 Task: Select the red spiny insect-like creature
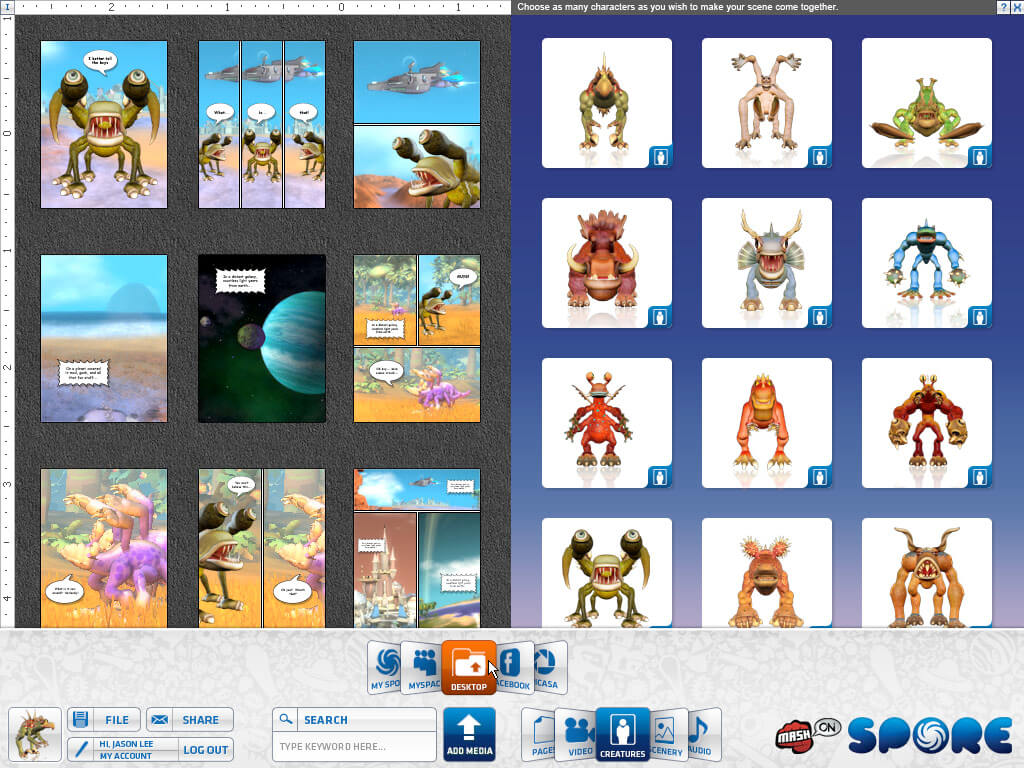point(607,423)
